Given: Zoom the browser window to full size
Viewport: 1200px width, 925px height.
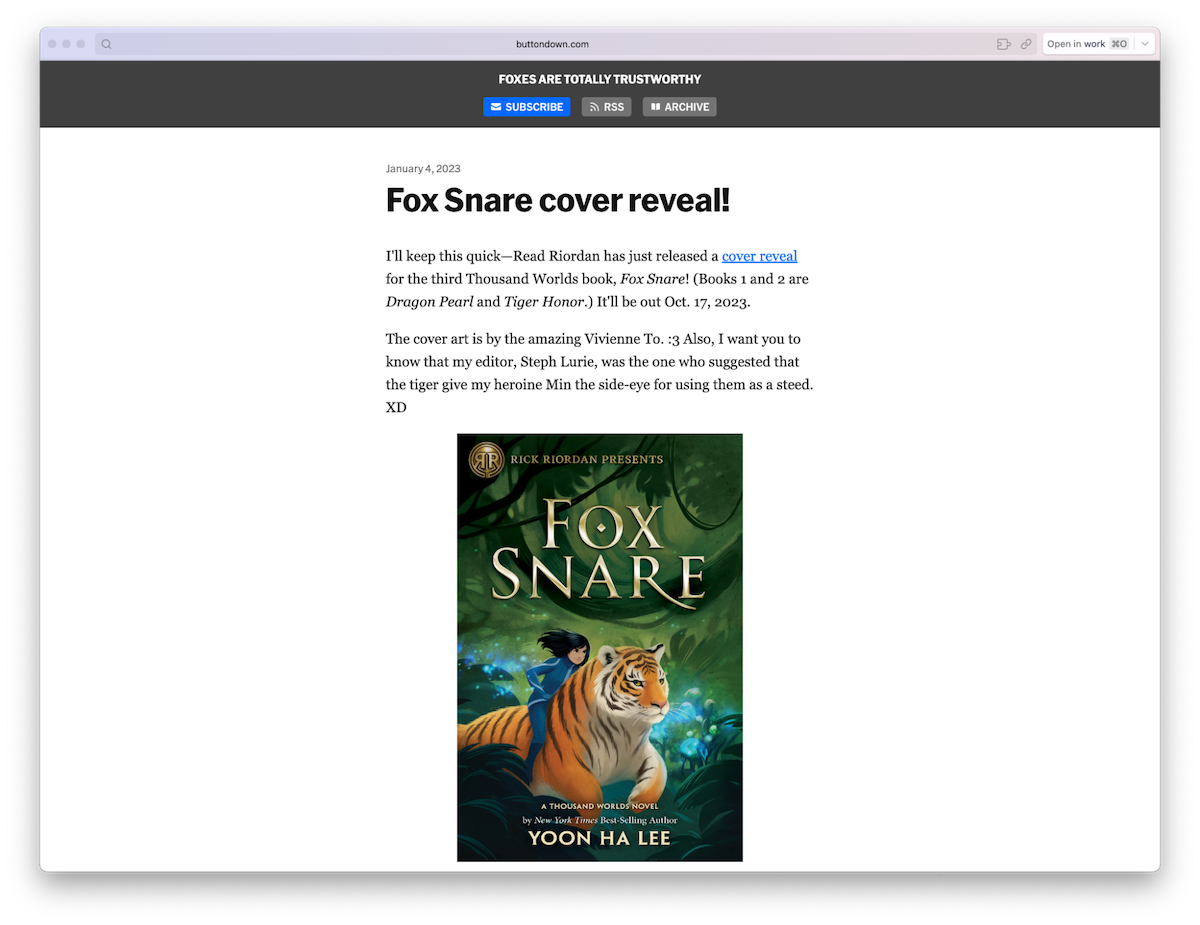Looking at the screenshot, I should click(81, 44).
